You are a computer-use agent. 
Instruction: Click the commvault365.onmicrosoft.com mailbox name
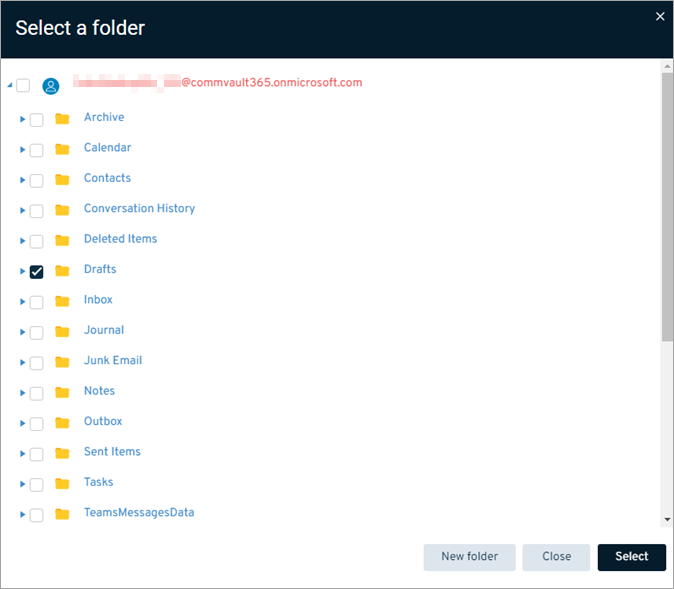(218, 83)
